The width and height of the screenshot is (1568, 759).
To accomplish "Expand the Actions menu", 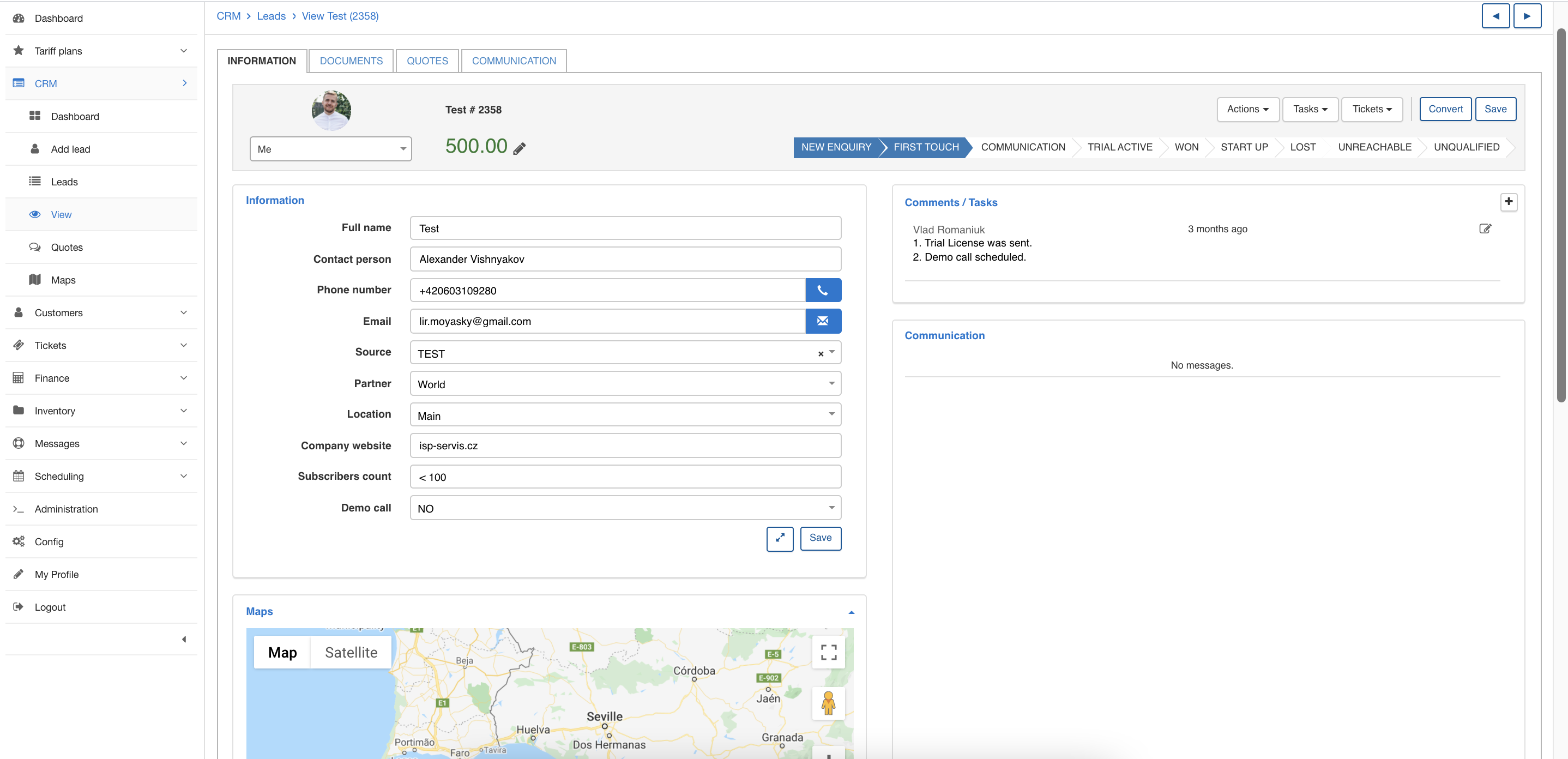I will [1247, 109].
